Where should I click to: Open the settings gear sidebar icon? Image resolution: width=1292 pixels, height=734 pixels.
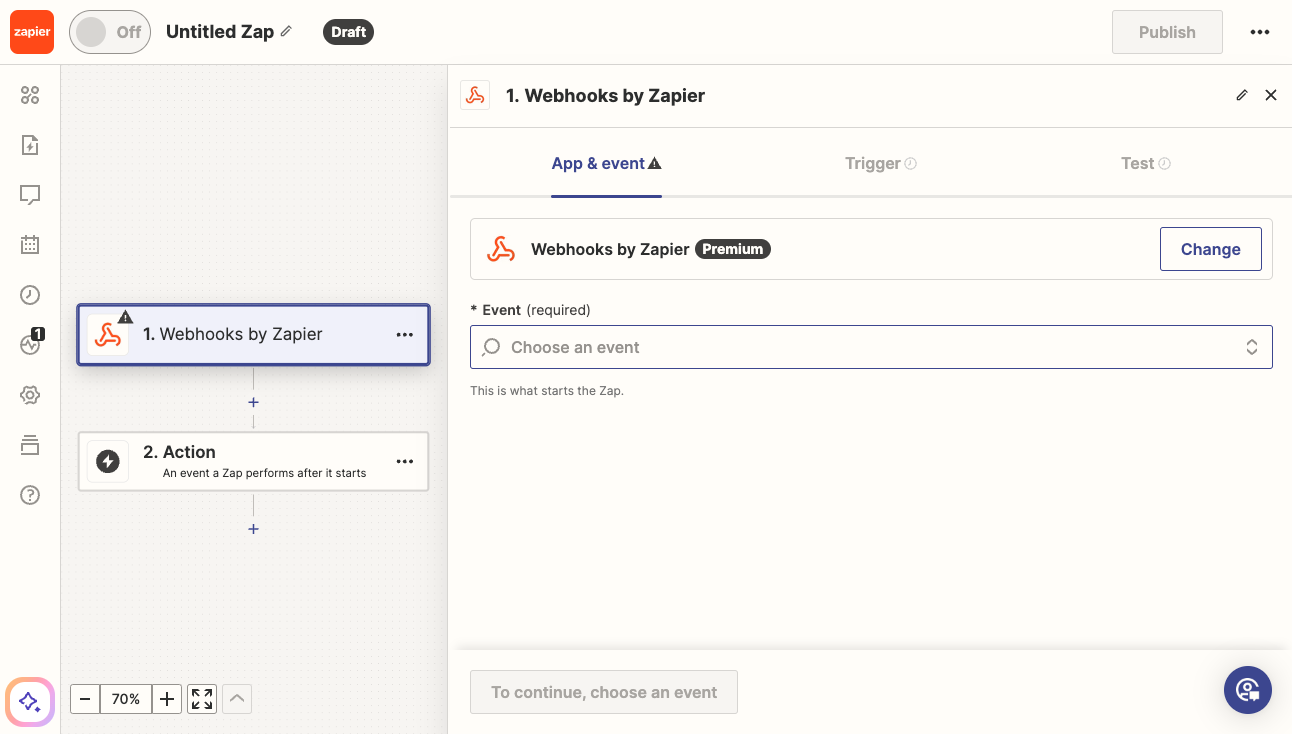click(x=30, y=395)
